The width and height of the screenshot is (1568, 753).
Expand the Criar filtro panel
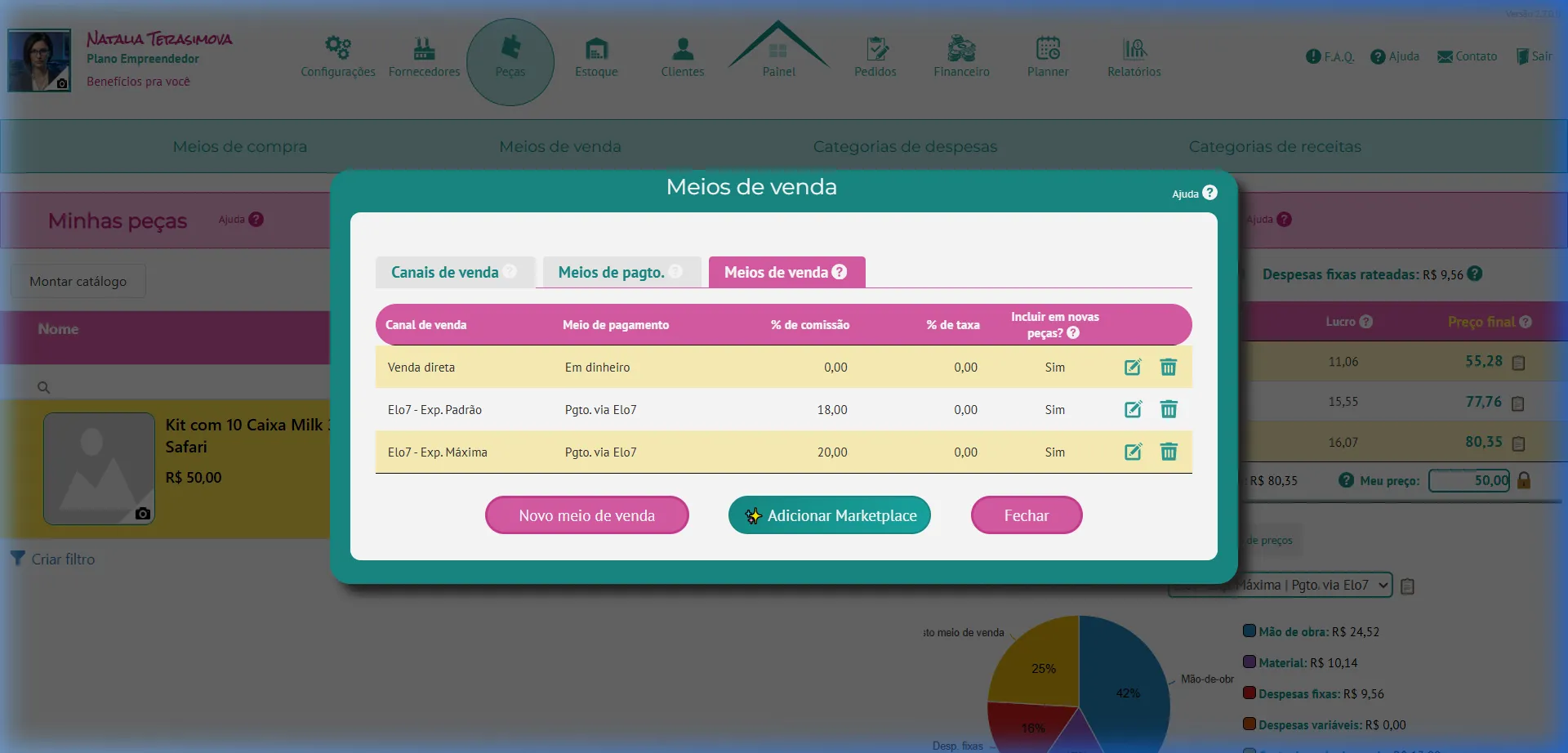click(x=52, y=559)
